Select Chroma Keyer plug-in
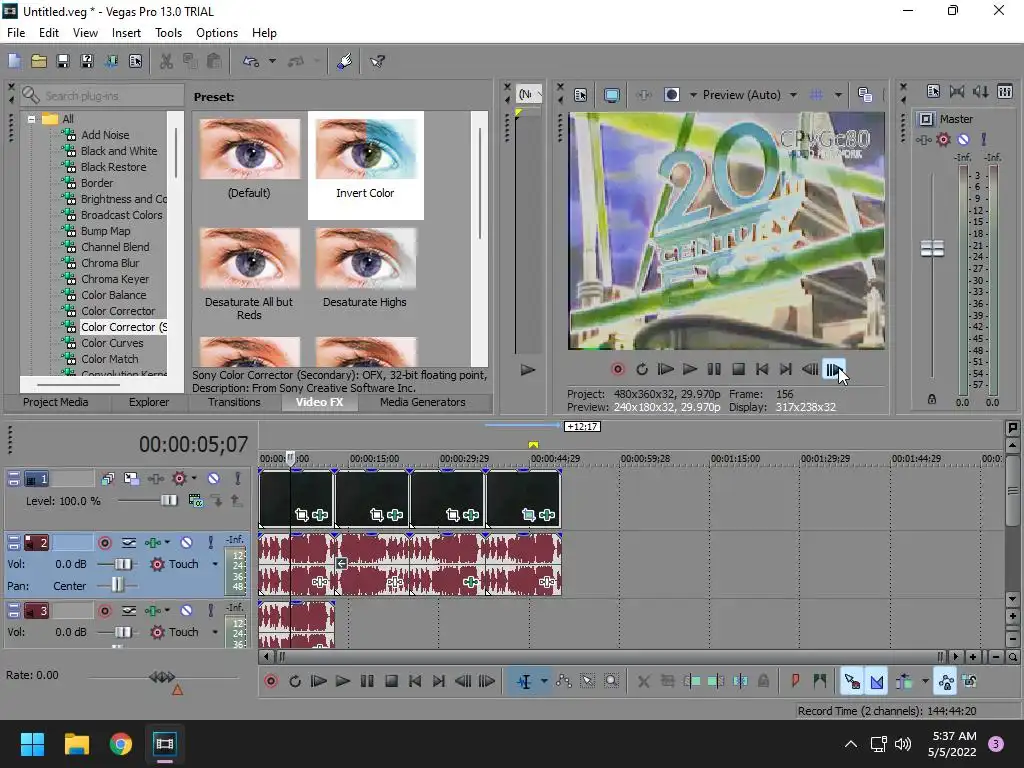The width and height of the screenshot is (1024, 768). 114,279
